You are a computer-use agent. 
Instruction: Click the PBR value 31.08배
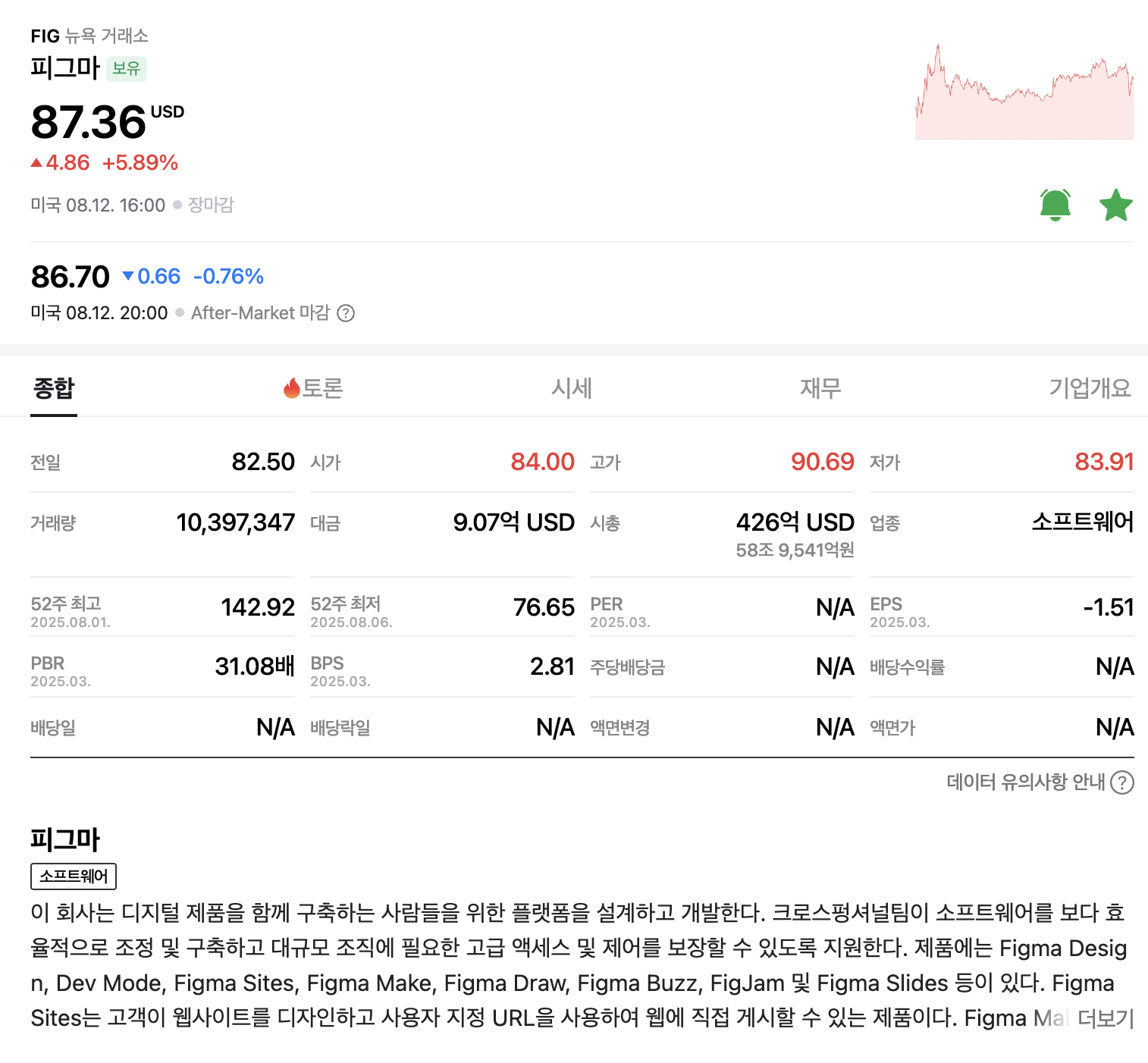point(255,666)
